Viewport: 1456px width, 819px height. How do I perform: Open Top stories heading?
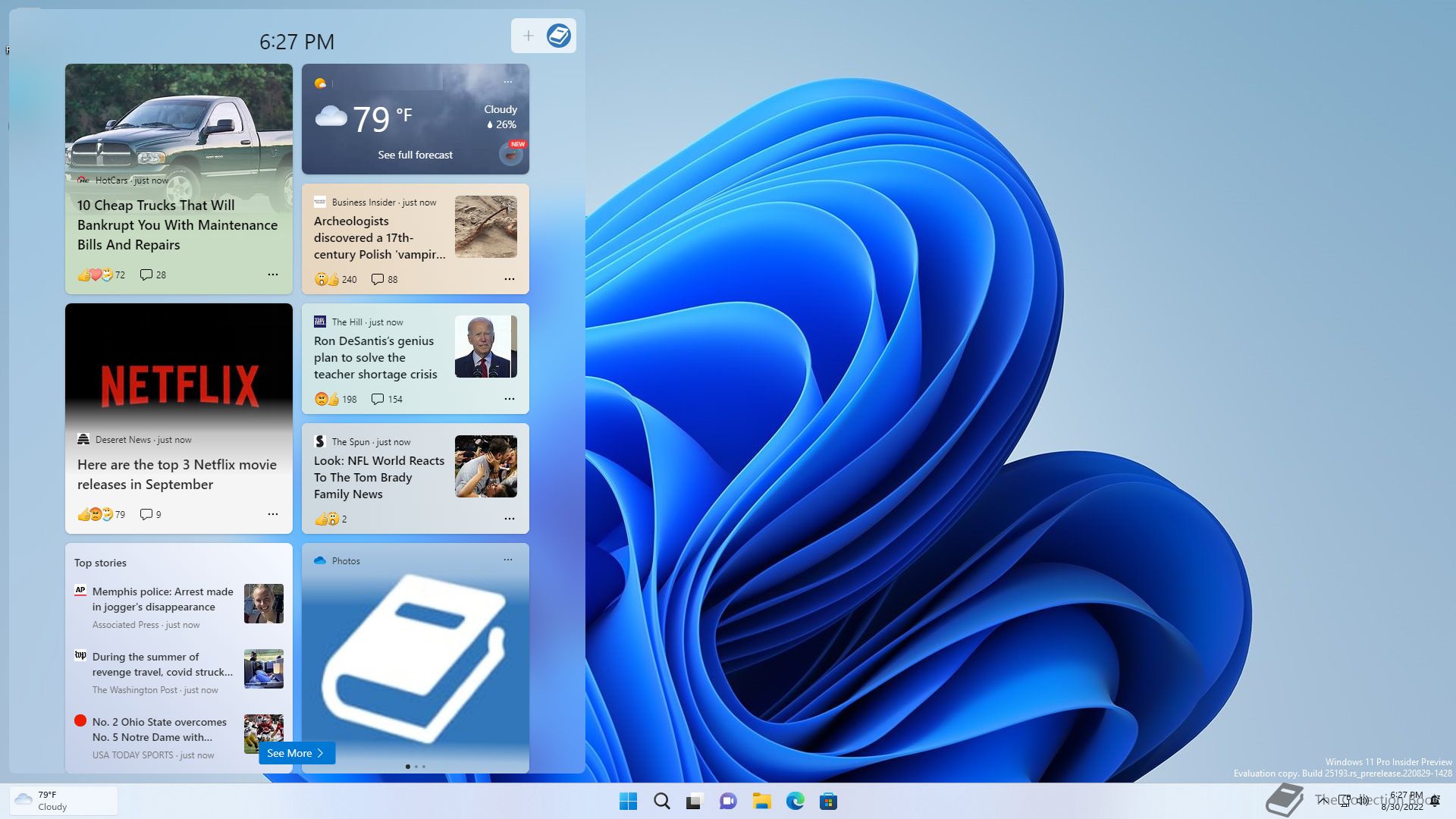(x=100, y=563)
